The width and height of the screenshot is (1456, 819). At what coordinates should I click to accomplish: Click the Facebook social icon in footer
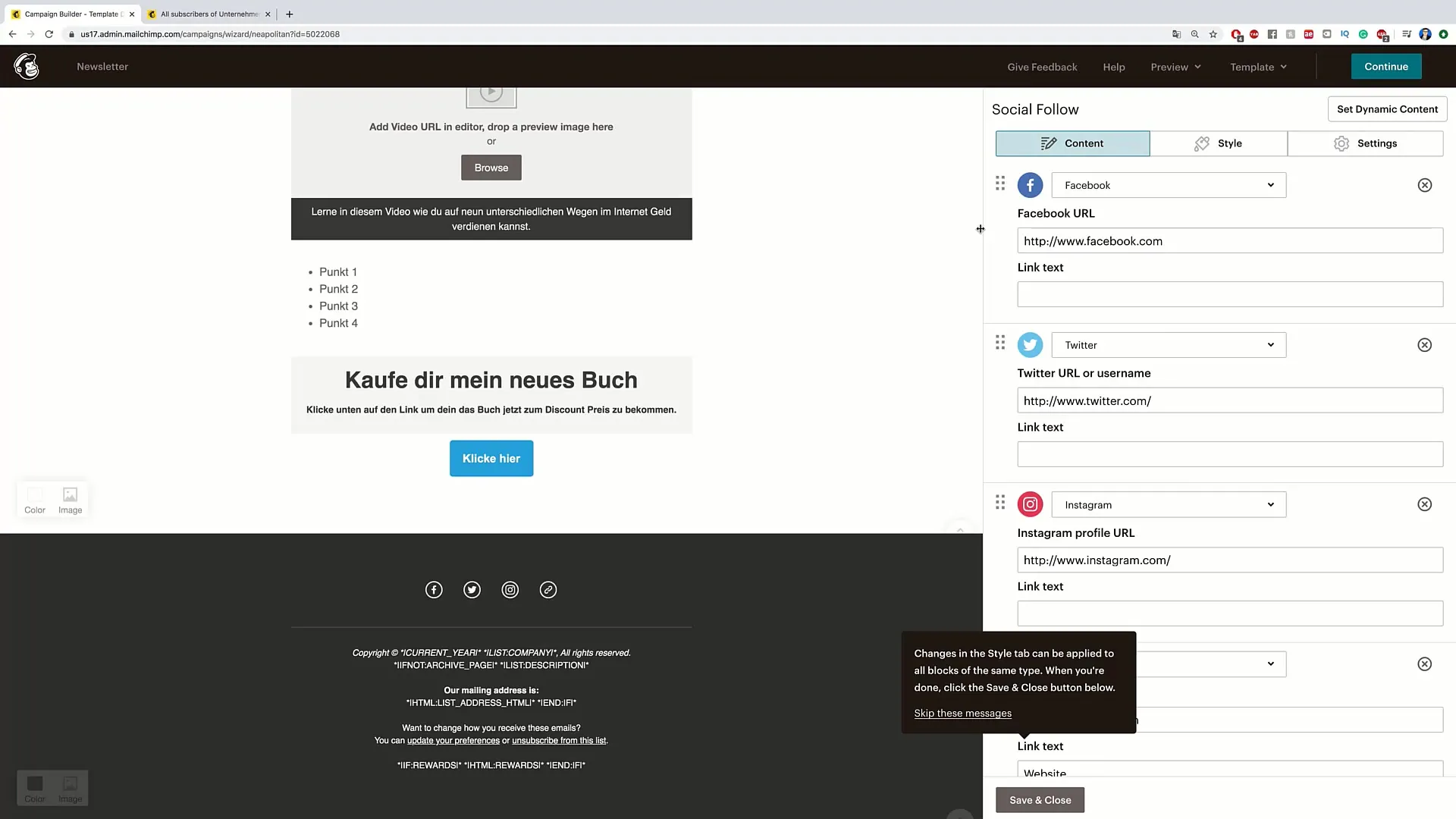click(x=434, y=589)
